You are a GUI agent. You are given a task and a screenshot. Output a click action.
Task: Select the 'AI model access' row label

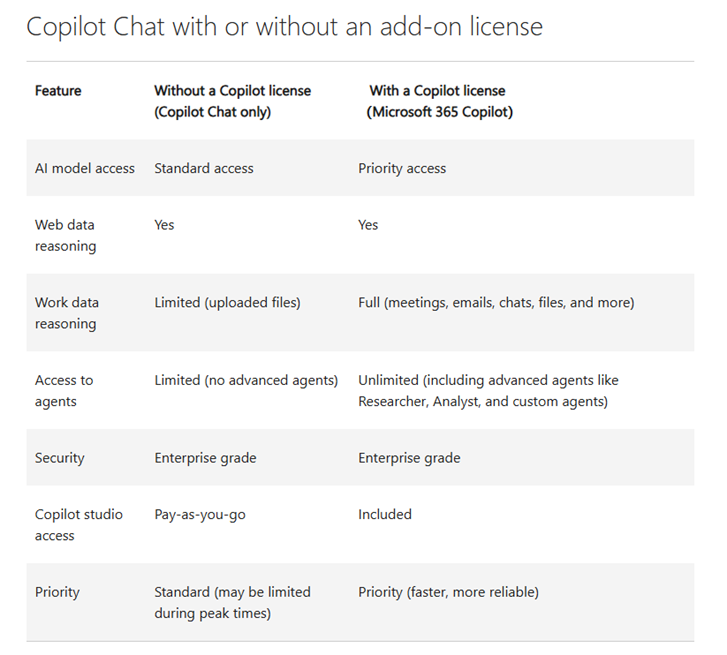point(85,168)
